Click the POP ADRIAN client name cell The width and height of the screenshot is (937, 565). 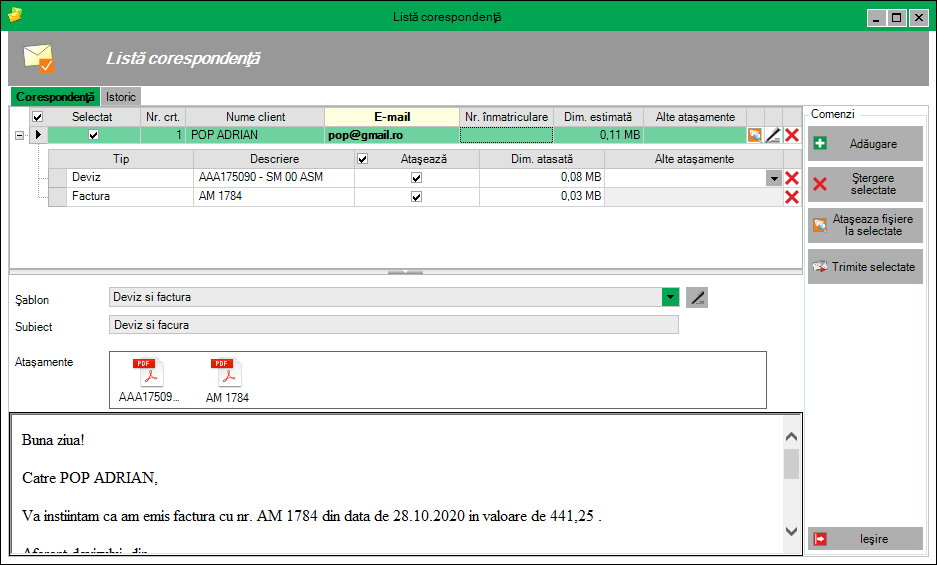click(255, 135)
